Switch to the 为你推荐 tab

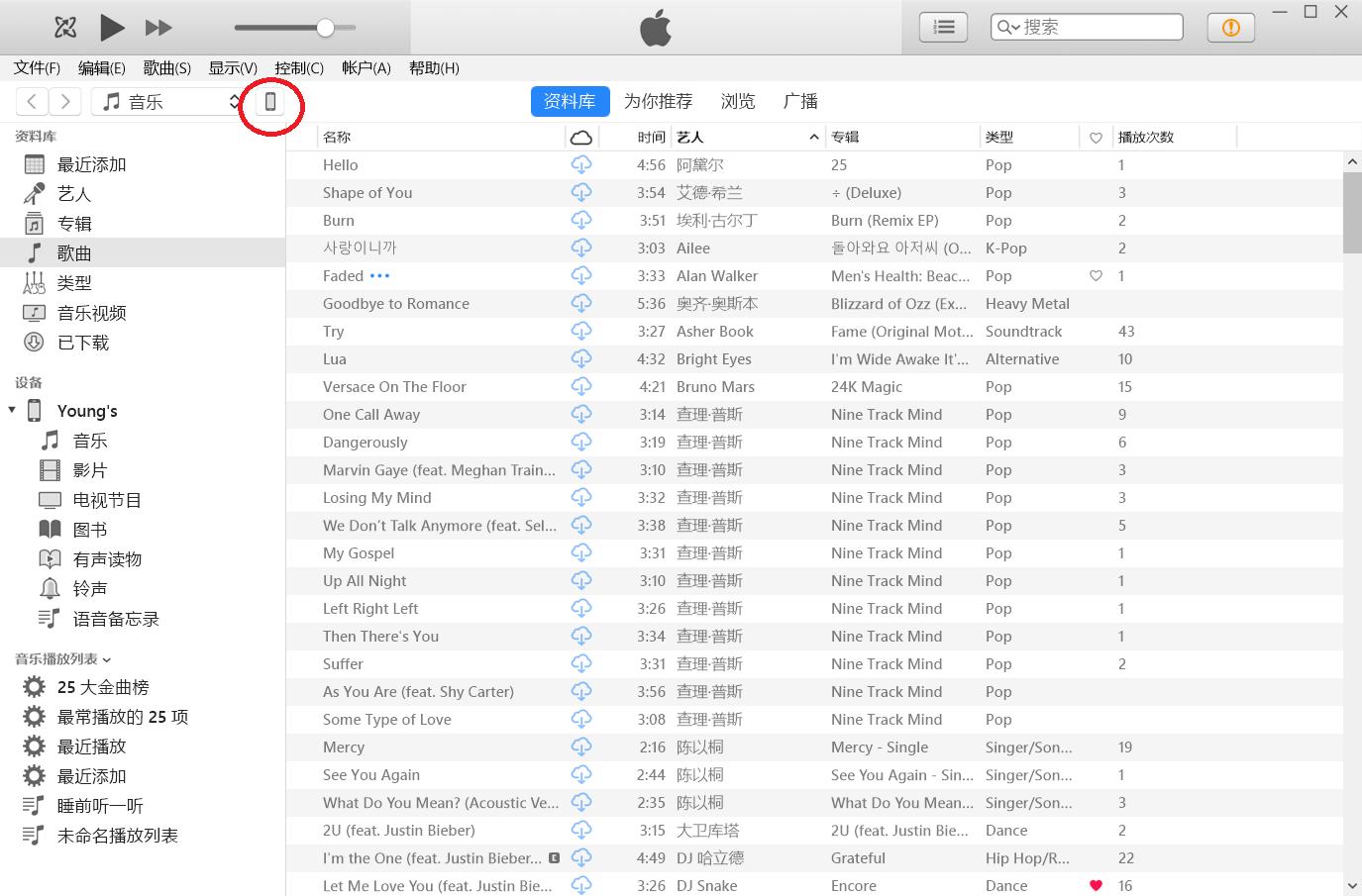pos(659,101)
